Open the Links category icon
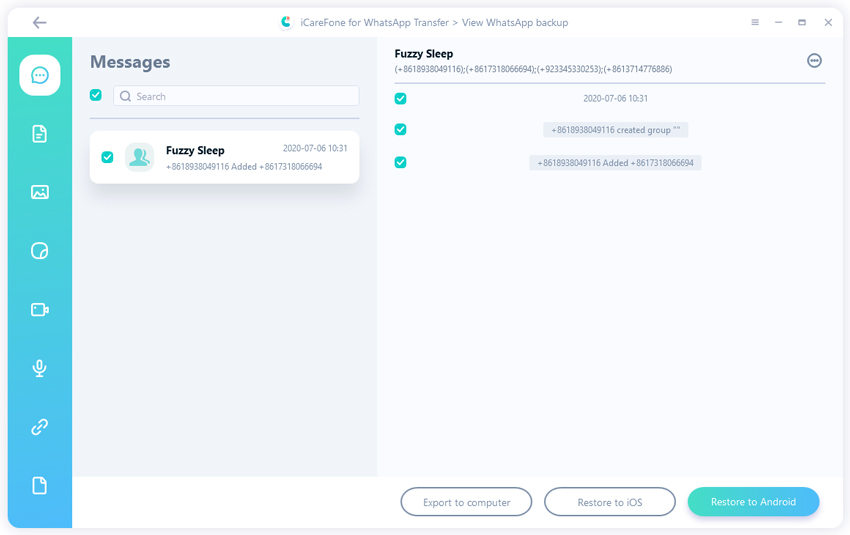The image size is (850, 535). click(40, 427)
